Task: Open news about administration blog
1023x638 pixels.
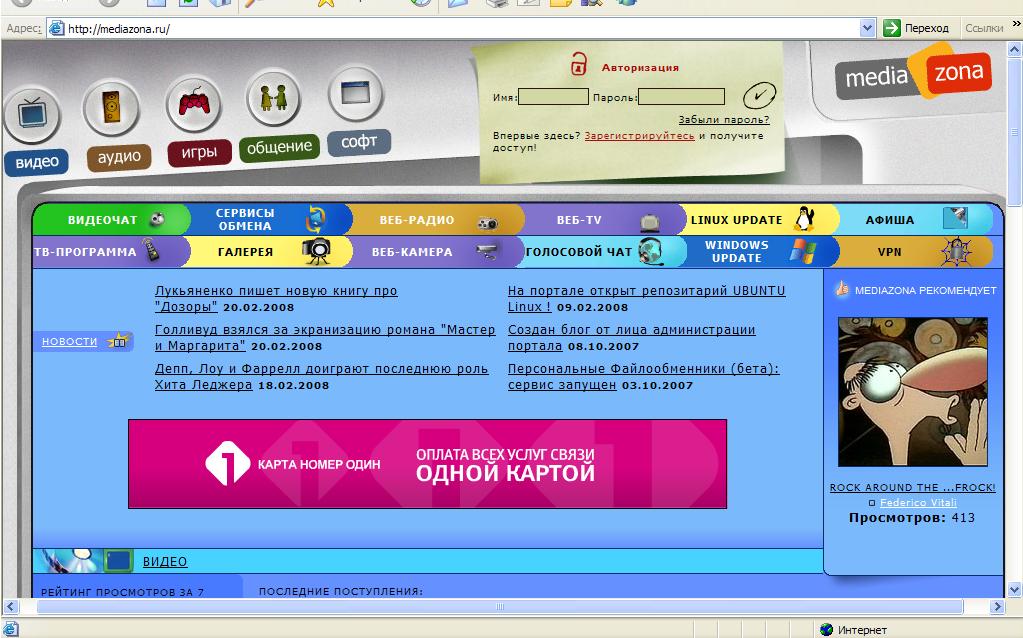Action: pyautogui.click(x=632, y=337)
